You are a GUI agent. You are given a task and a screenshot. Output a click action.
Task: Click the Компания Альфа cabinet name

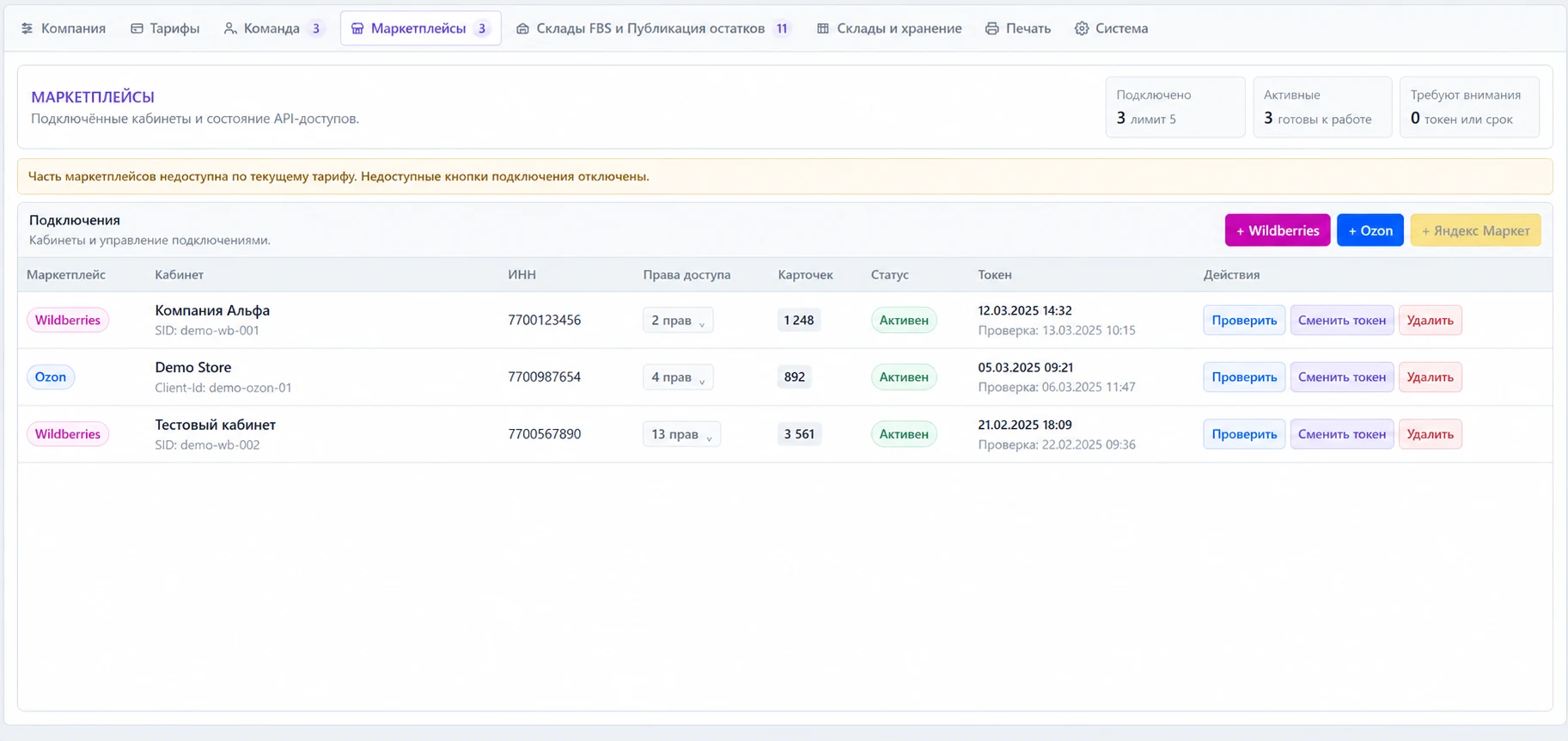(212, 310)
